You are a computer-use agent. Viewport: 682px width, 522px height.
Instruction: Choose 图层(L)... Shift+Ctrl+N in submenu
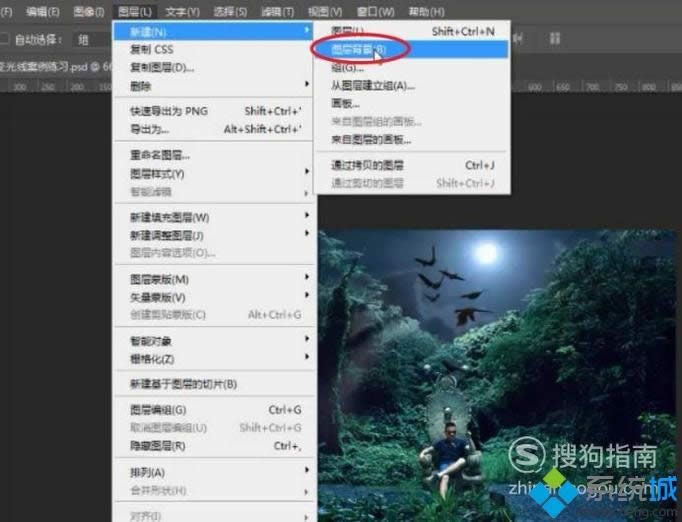(411, 31)
